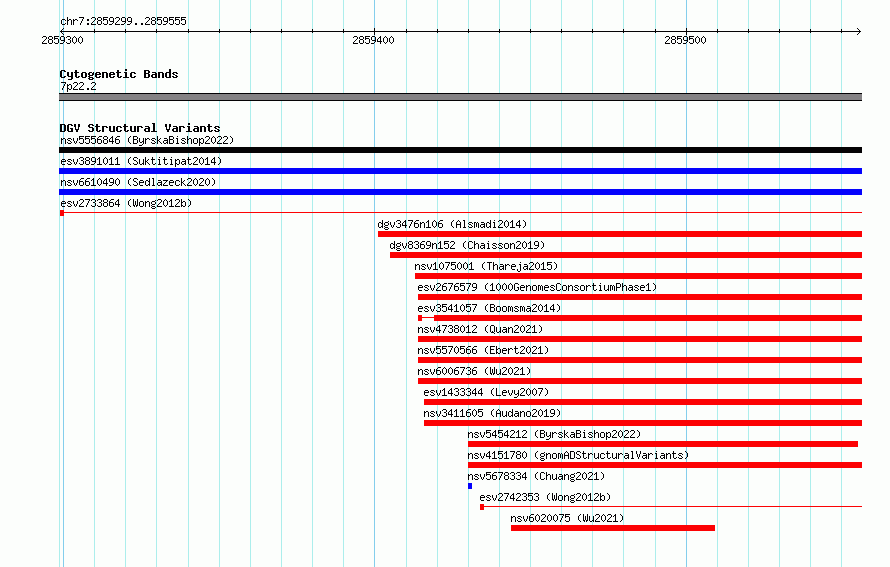Click the left arrow of the ruler
Image resolution: width=890 pixels, height=567 pixels.
point(62,31)
